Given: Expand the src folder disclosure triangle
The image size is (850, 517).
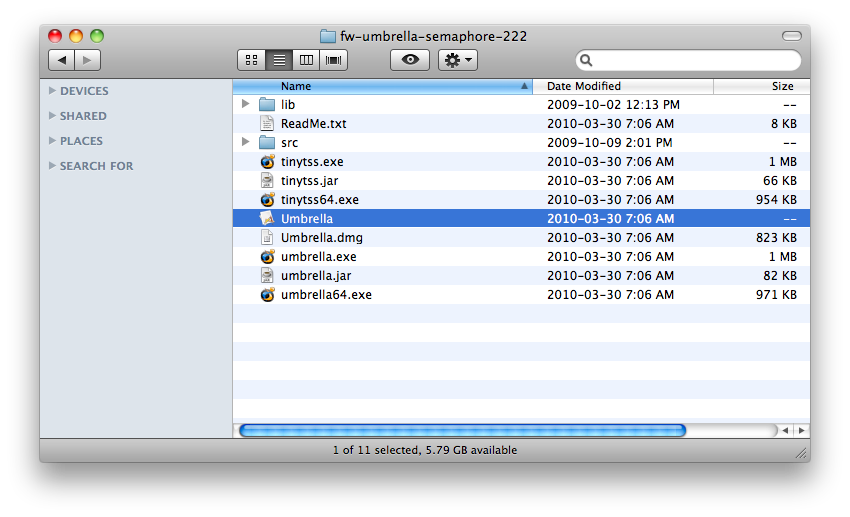Looking at the screenshot, I should point(246,143).
